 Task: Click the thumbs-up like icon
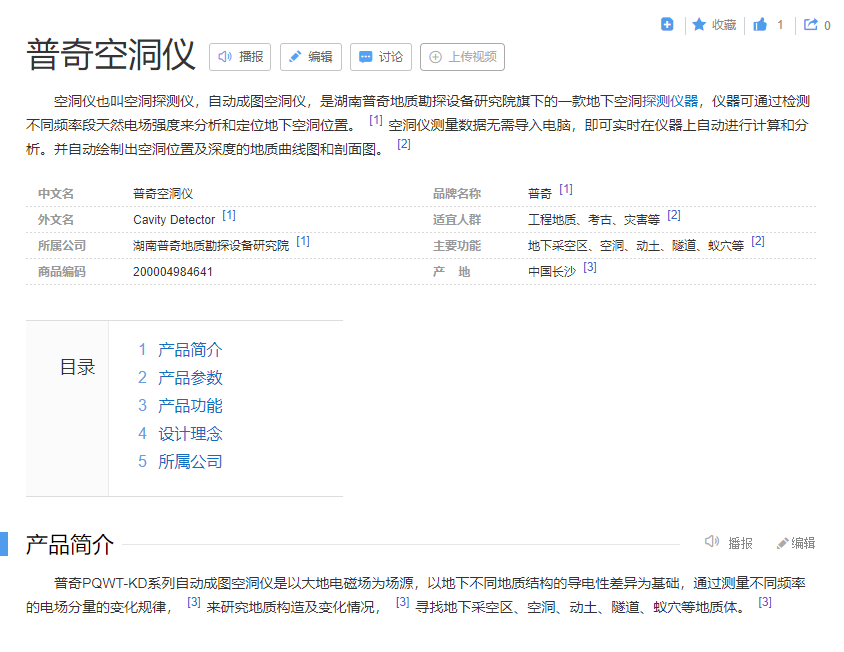pyautogui.click(x=760, y=24)
